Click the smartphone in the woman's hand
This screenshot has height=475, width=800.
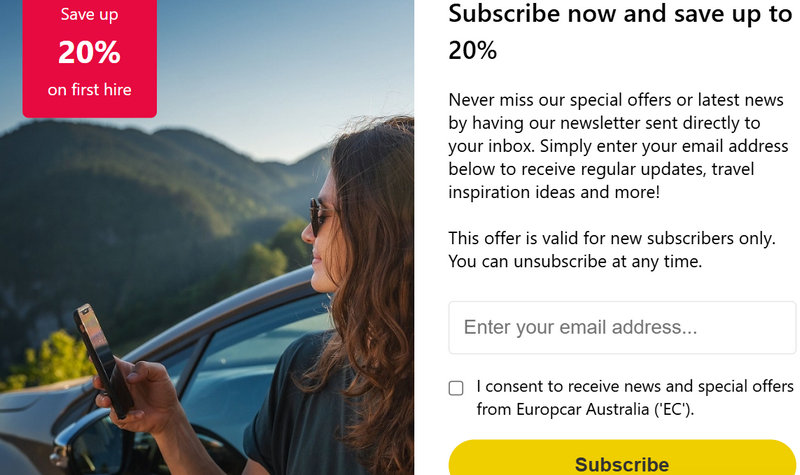(x=102, y=360)
